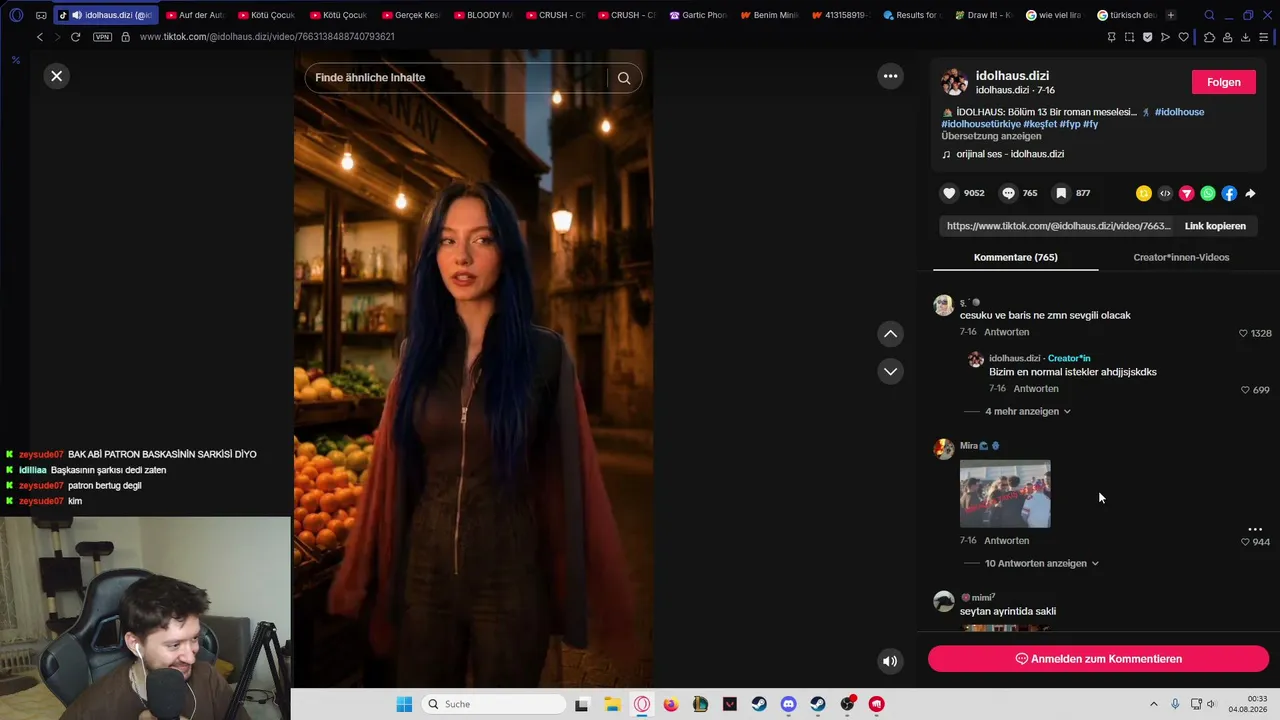Go to the previous video arrow
This screenshot has height=720, width=1280.
[890, 334]
